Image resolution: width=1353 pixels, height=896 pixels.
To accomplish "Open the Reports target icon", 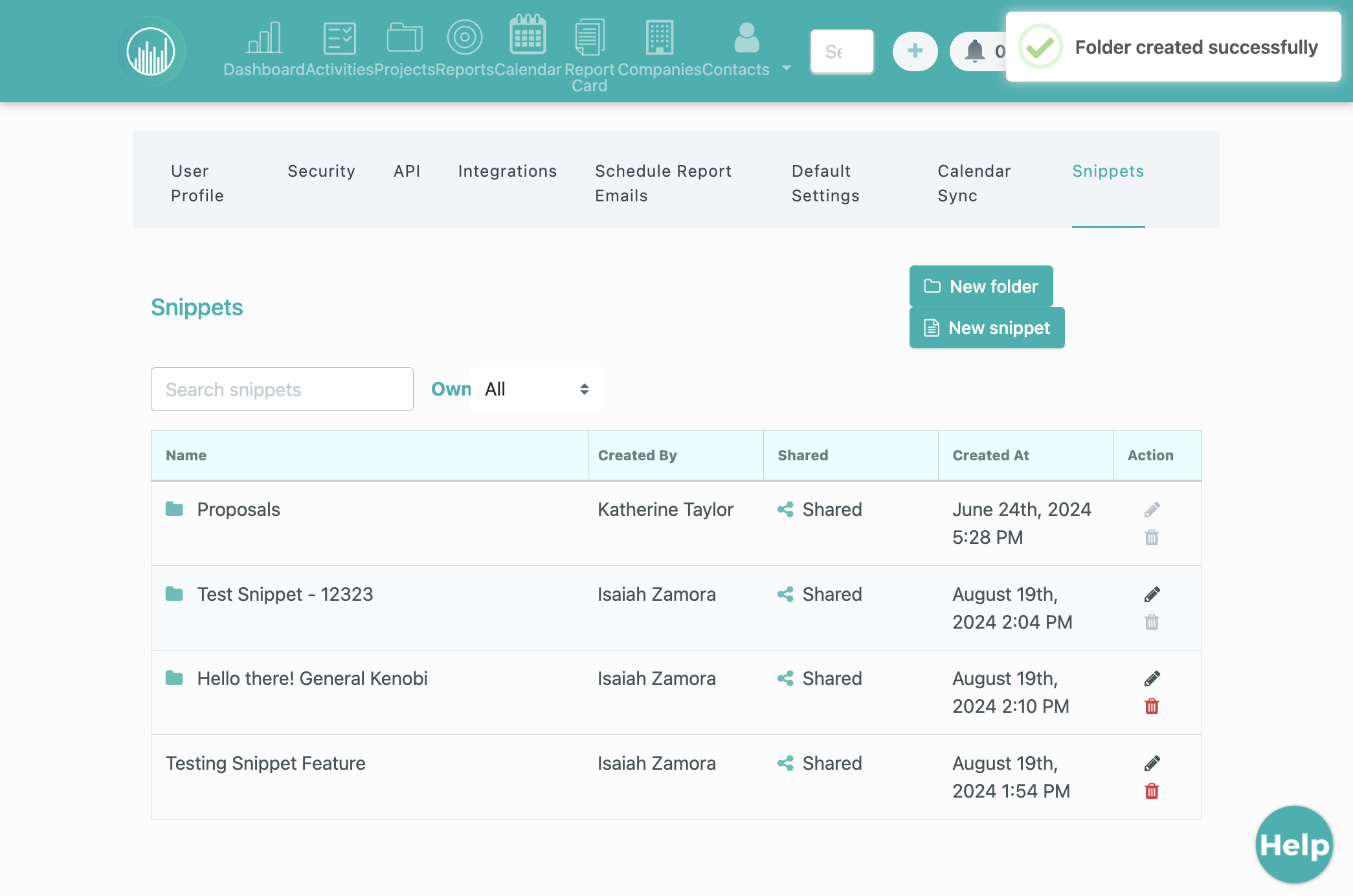I will pyautogui.click(x=465, y=38).
